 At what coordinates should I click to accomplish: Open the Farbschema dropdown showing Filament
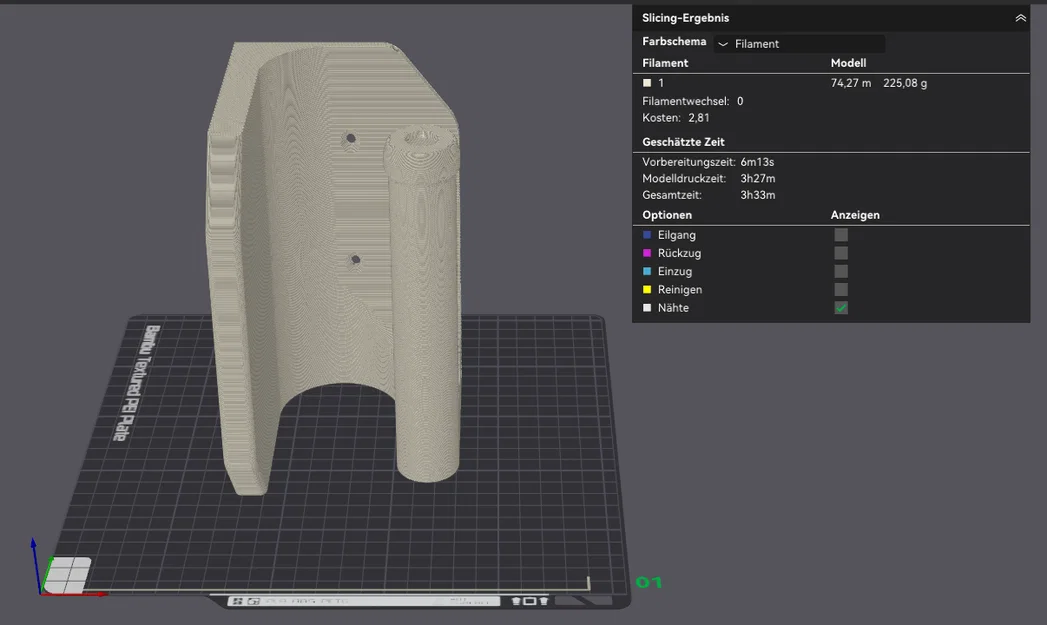click(799, 44)
